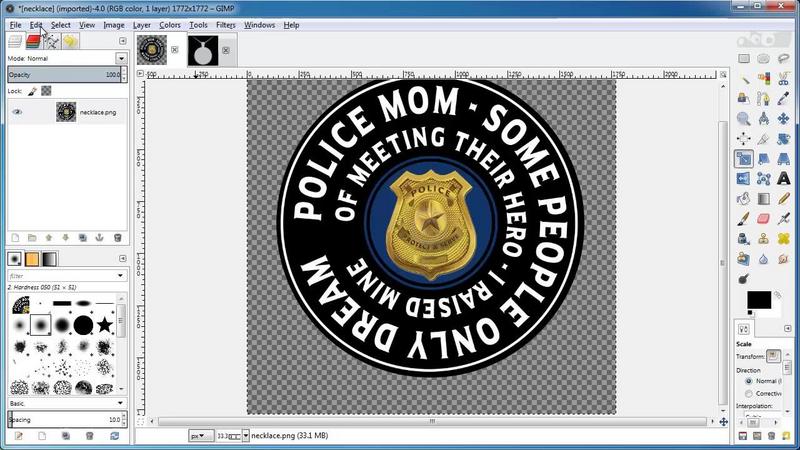Select the Rotate tool

(x=783, y=138)
